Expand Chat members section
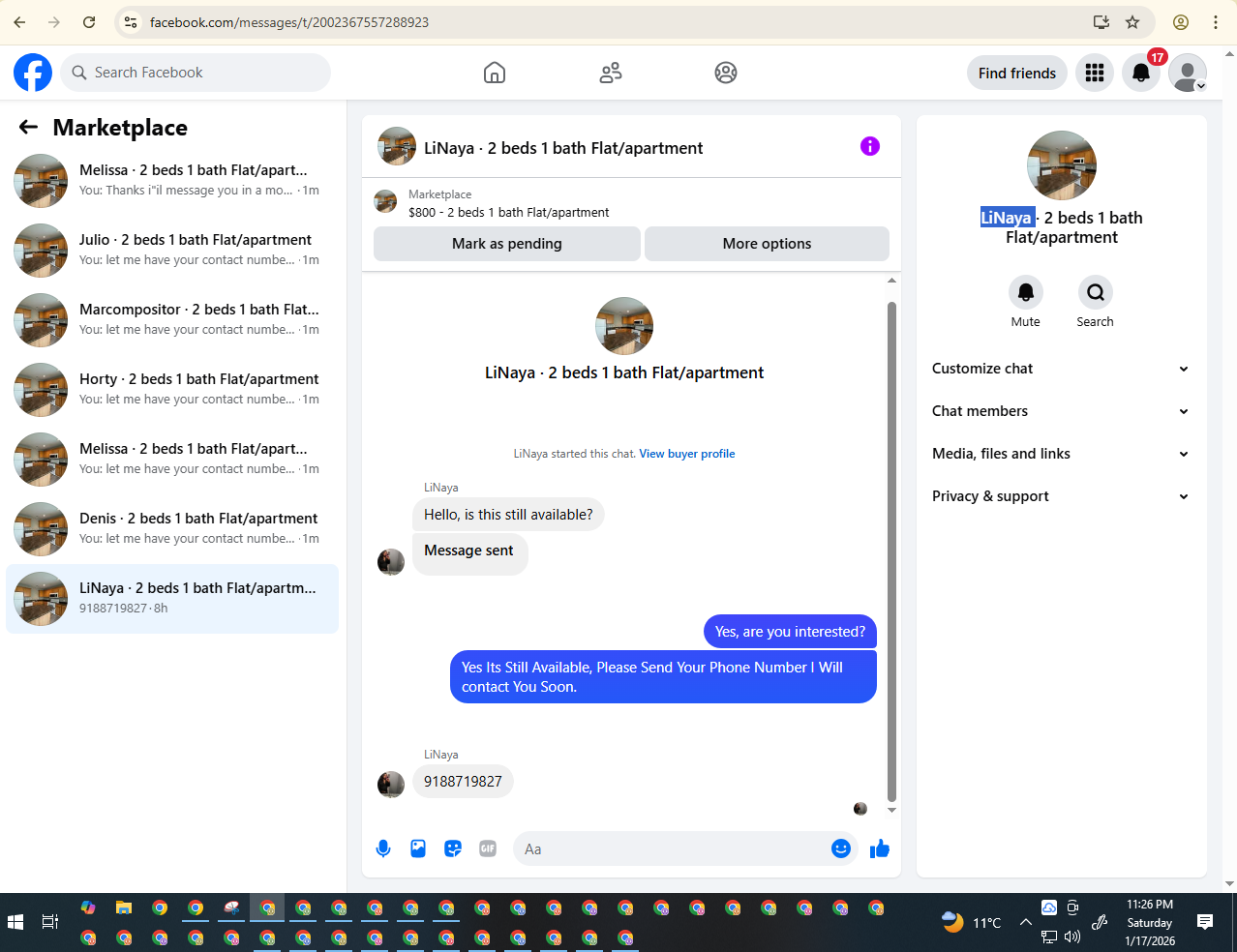The image size is (1237, 952). (1061, 411)
